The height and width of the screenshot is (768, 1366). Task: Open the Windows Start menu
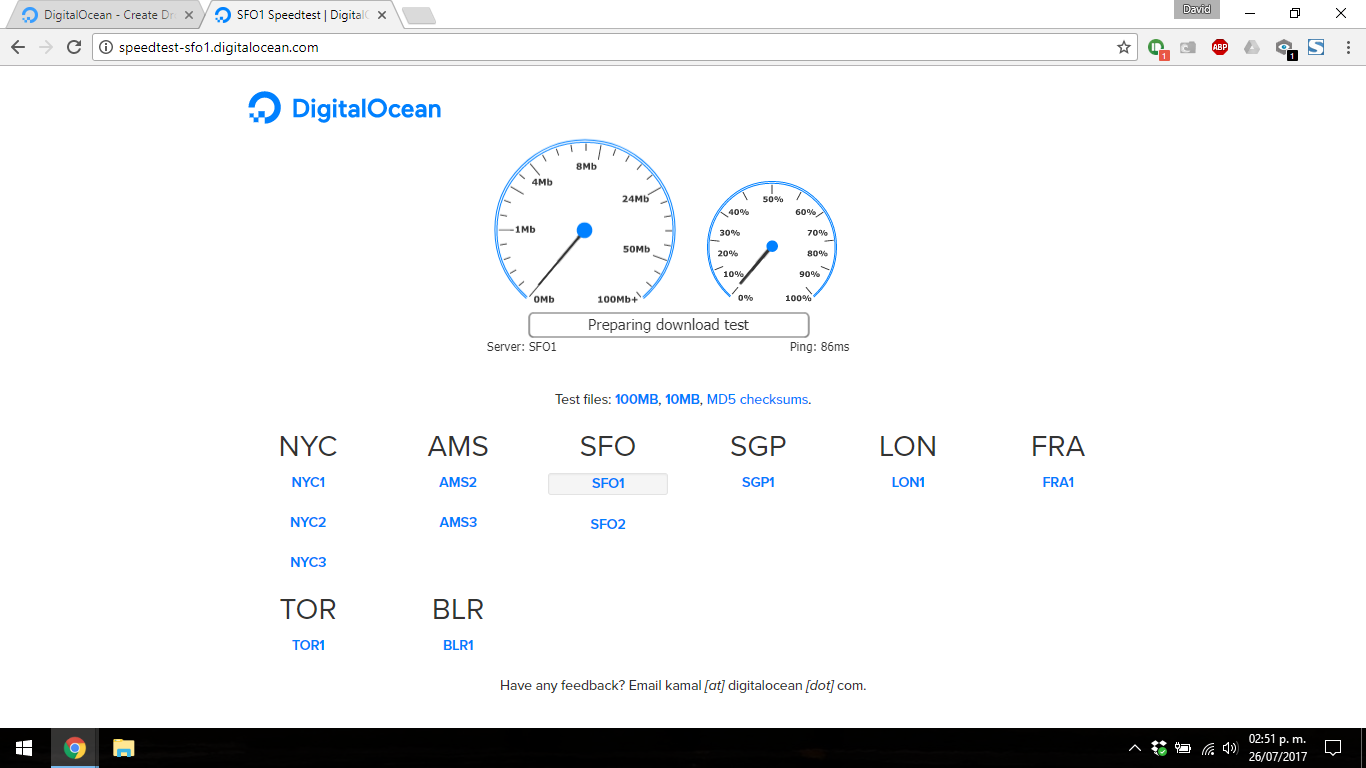pos(24,748)
